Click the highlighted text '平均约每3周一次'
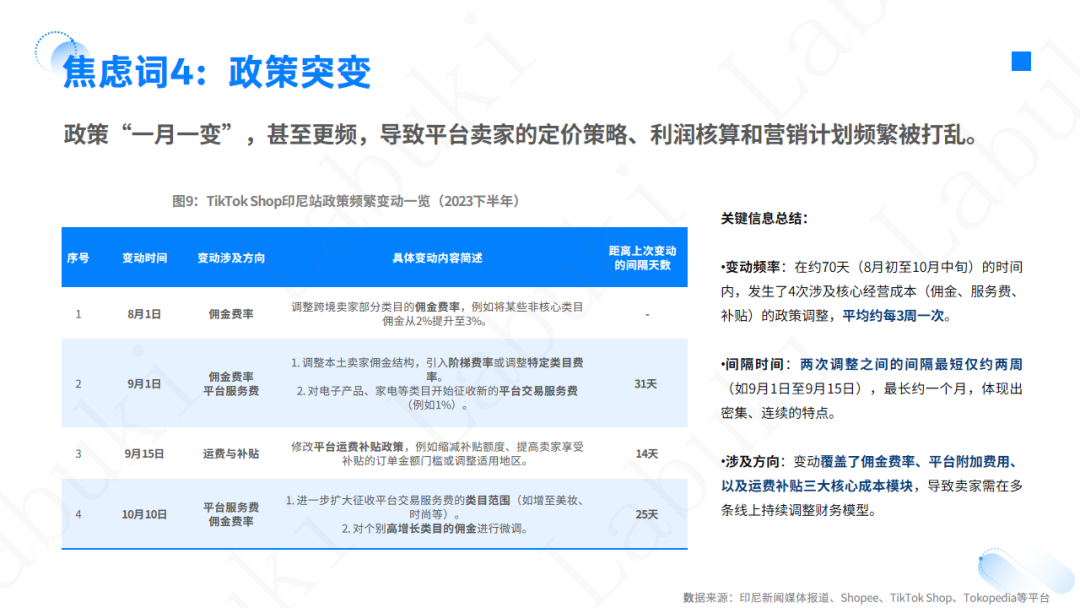The height and width of the screenshot is (608, 1080). coord(893,316)
